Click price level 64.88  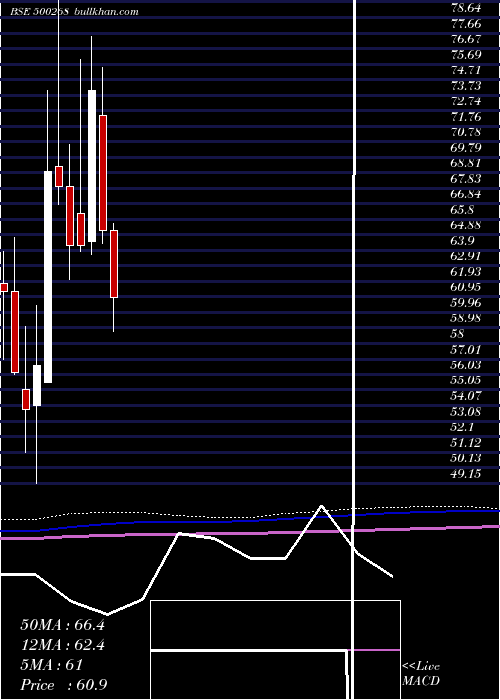466,225
